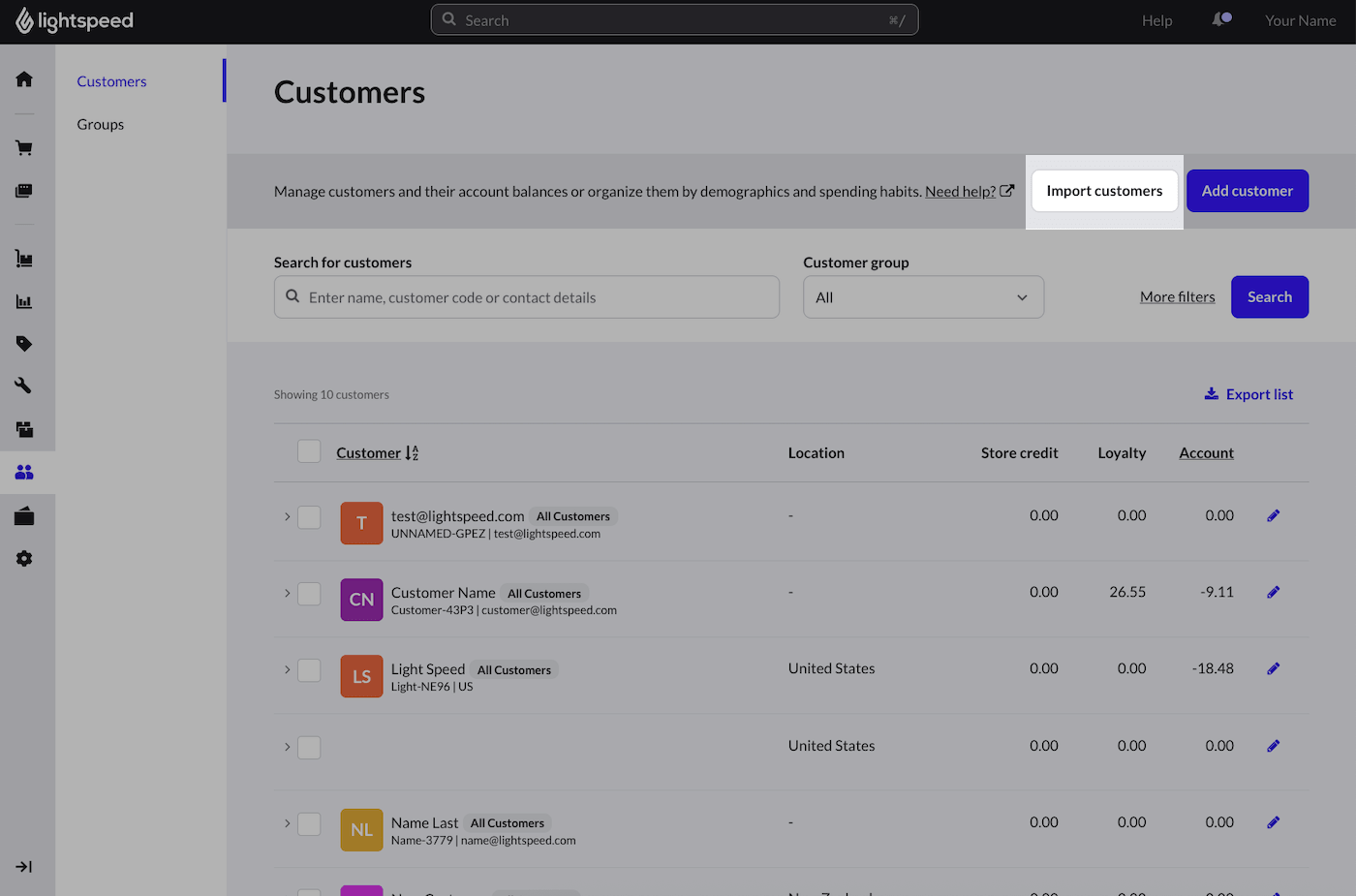Viewport: 1356px width, 896px height.
Task: Open the More filters link
Action: [1177, 297]
